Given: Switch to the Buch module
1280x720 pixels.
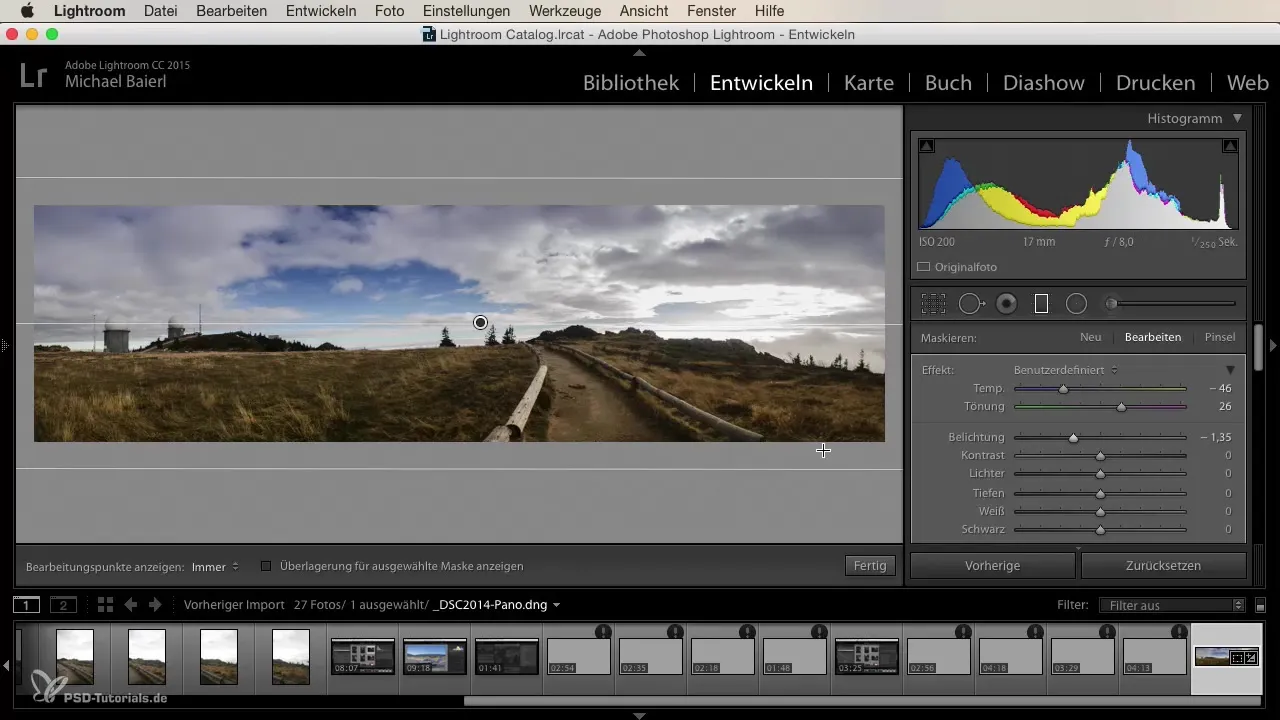Looking at the screenshot, I should 948,83.
